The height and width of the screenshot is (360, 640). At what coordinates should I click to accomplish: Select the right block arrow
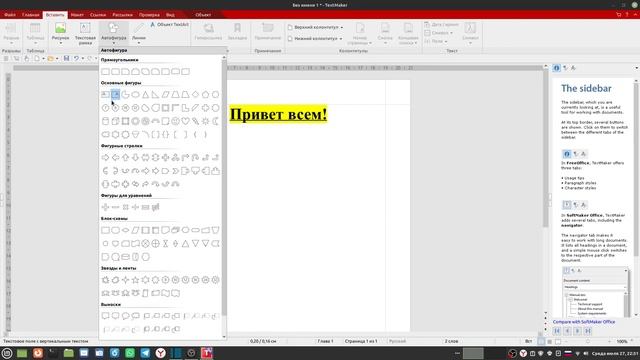(x=105, y=158)
